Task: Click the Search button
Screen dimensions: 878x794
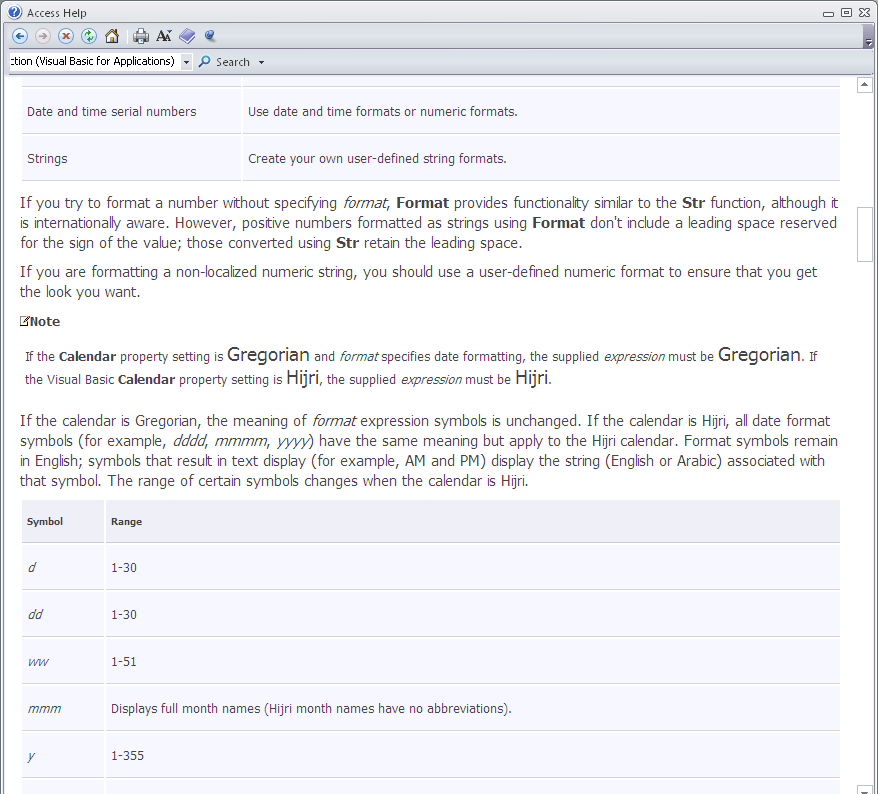Action: point(226,62)
